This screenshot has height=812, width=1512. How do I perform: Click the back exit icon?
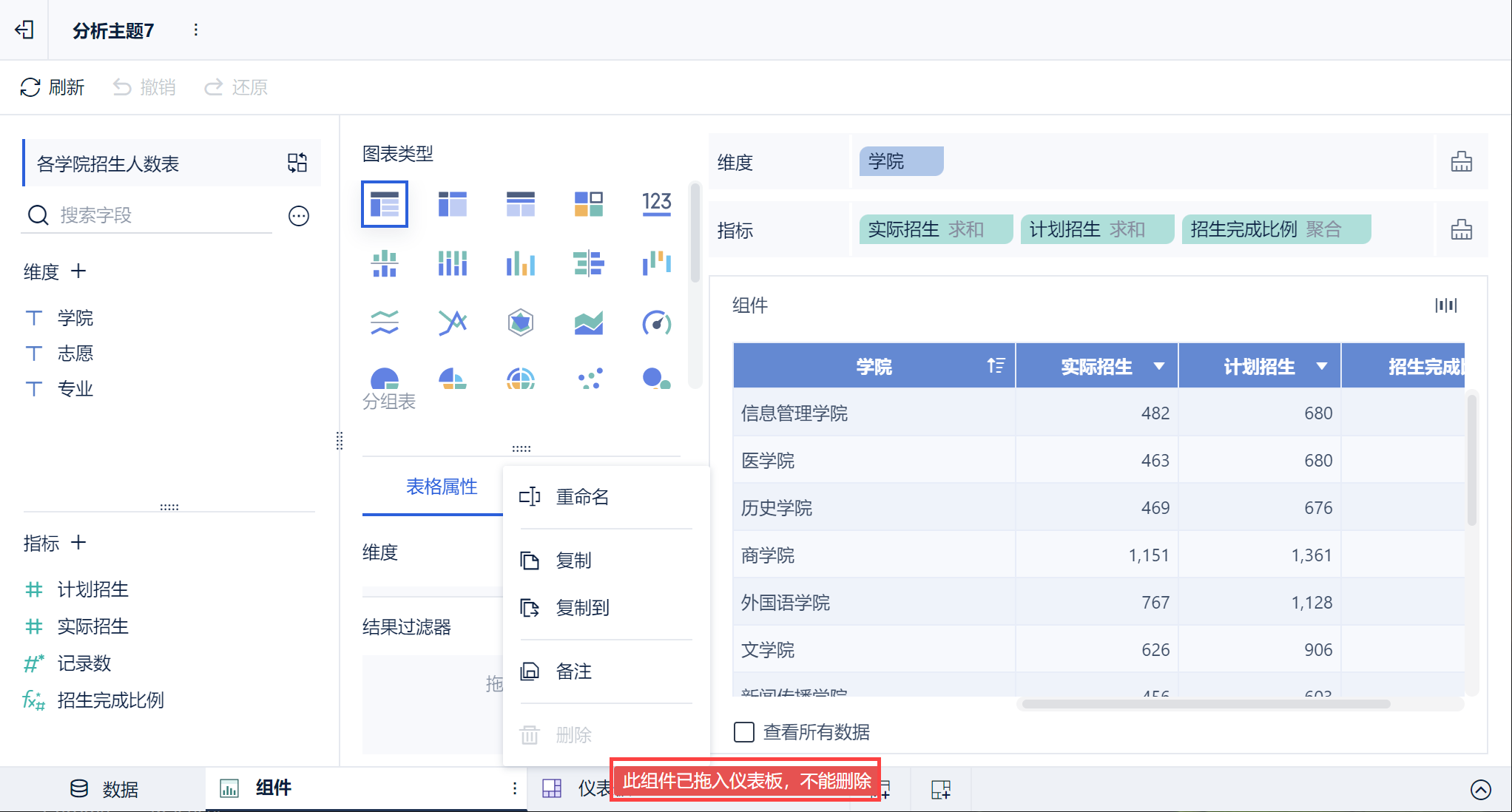point(24,30)
